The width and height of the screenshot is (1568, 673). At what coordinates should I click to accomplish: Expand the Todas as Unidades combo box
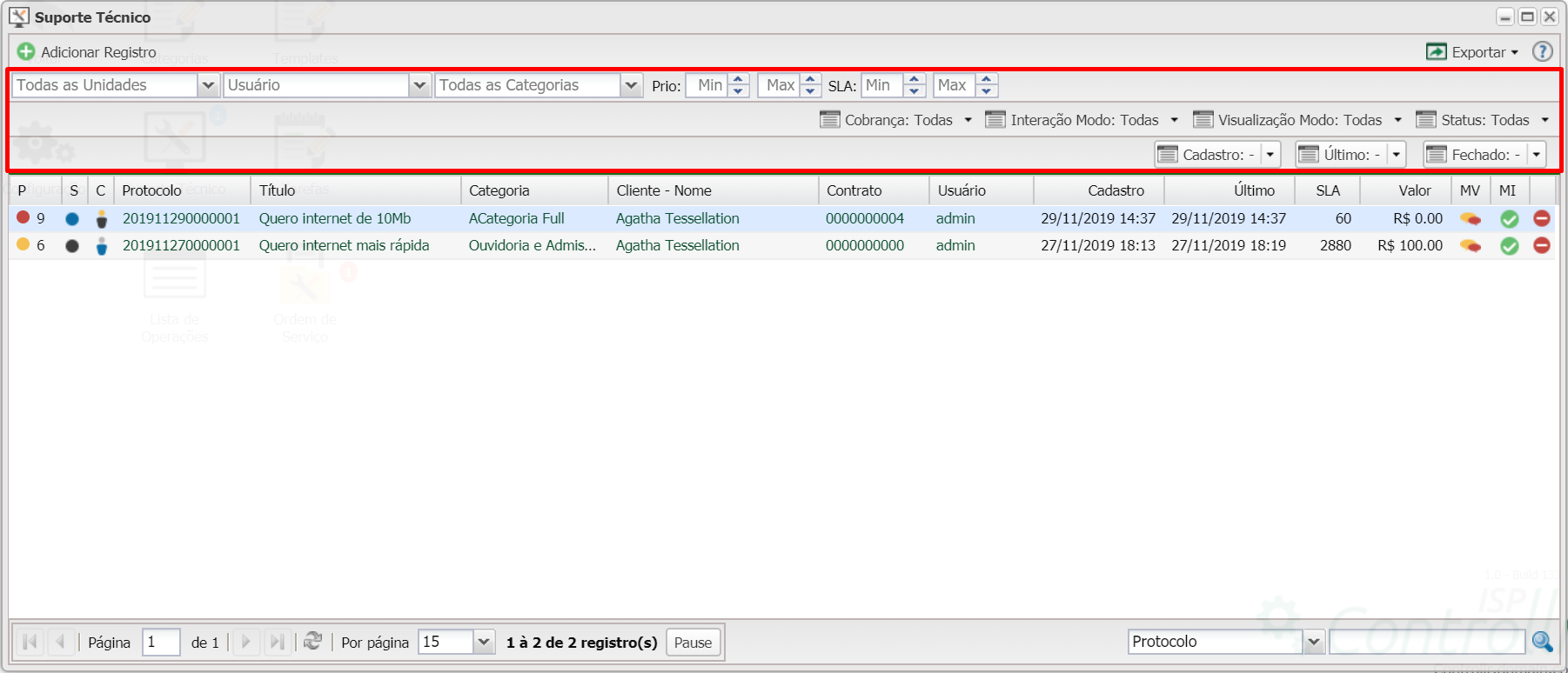click(x=208, y=85)
